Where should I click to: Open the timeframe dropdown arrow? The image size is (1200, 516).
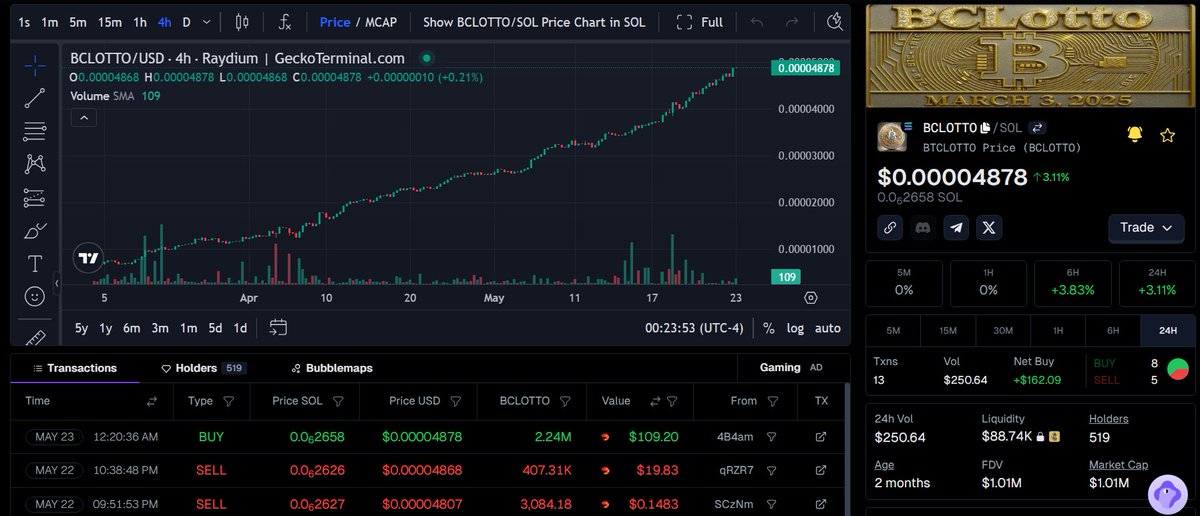(206, 22)
